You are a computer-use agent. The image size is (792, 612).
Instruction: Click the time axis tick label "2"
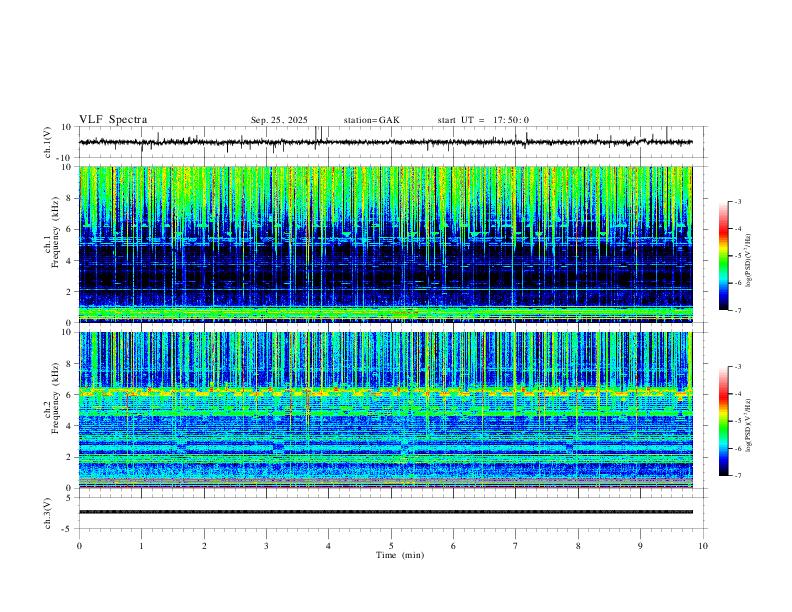coord(204,546)
